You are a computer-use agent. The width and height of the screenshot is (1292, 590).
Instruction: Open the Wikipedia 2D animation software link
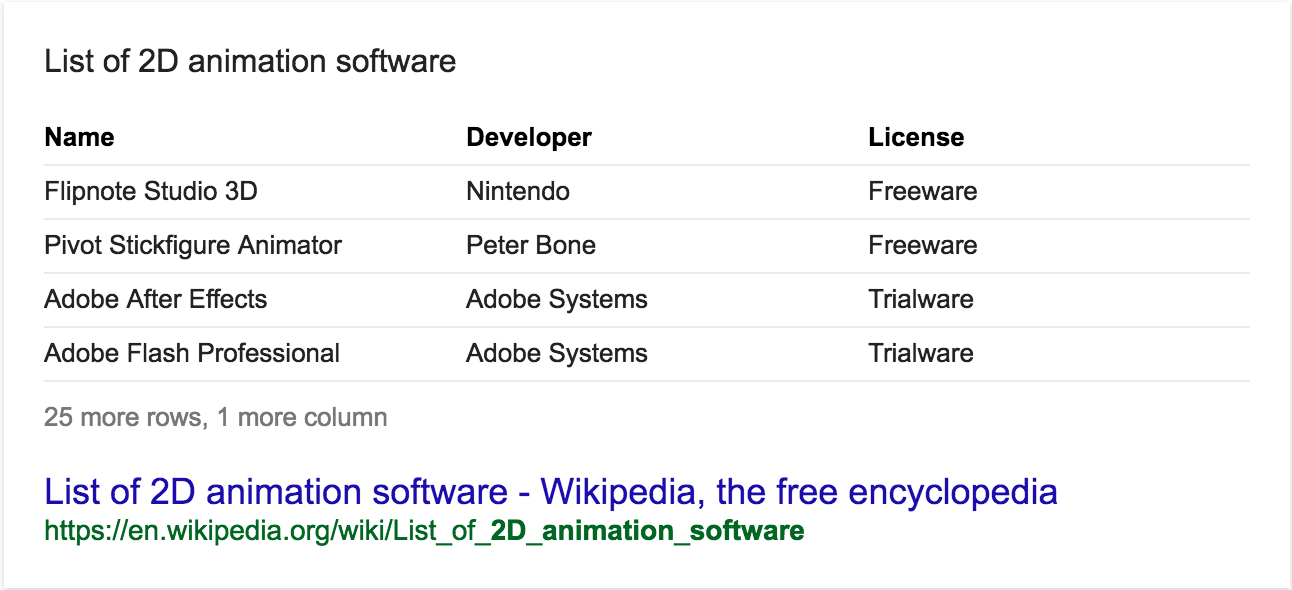coord(551,492)
